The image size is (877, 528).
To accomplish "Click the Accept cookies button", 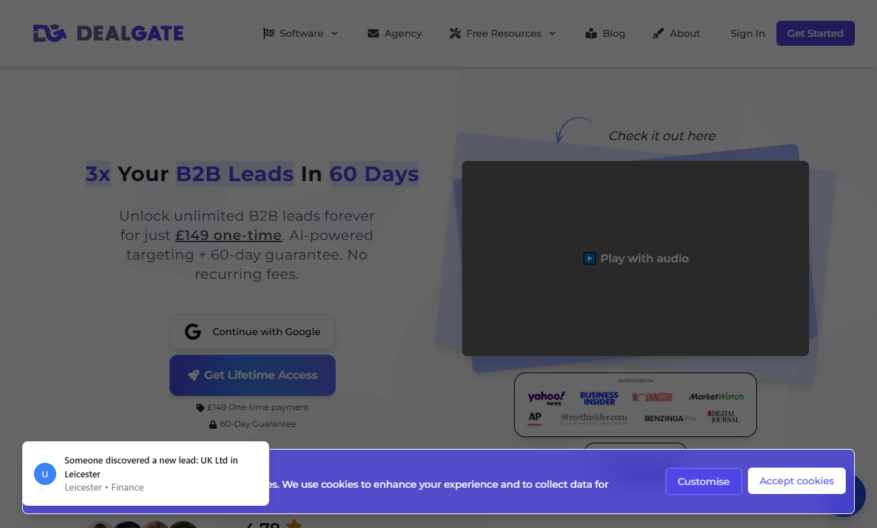I will click(x=796, y=481).
